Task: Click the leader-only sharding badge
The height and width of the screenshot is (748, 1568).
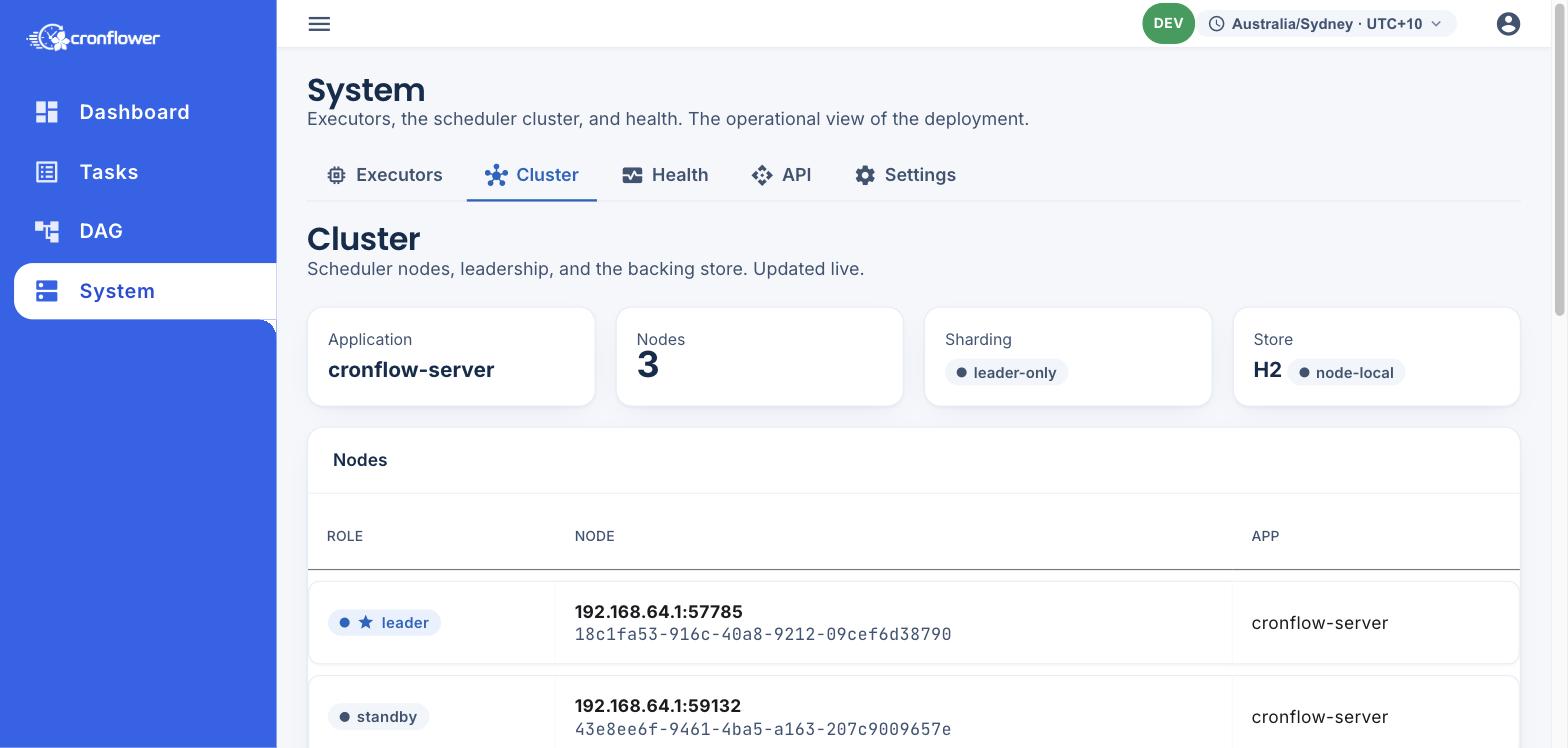Action: pyautogui.click(x=1007, y=373)
